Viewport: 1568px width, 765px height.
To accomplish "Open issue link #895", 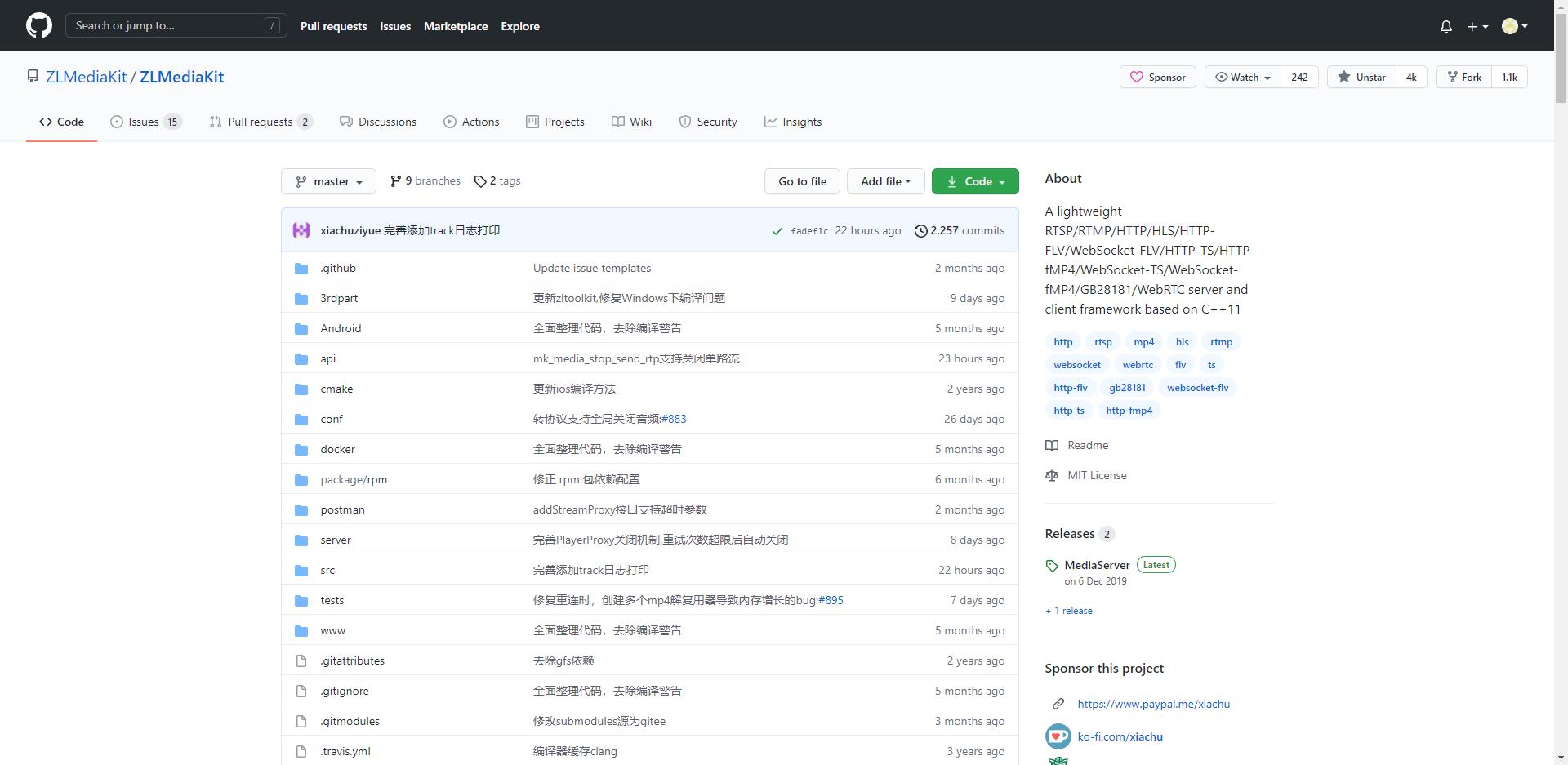I will pyautogui.click(x=831, y=600).
